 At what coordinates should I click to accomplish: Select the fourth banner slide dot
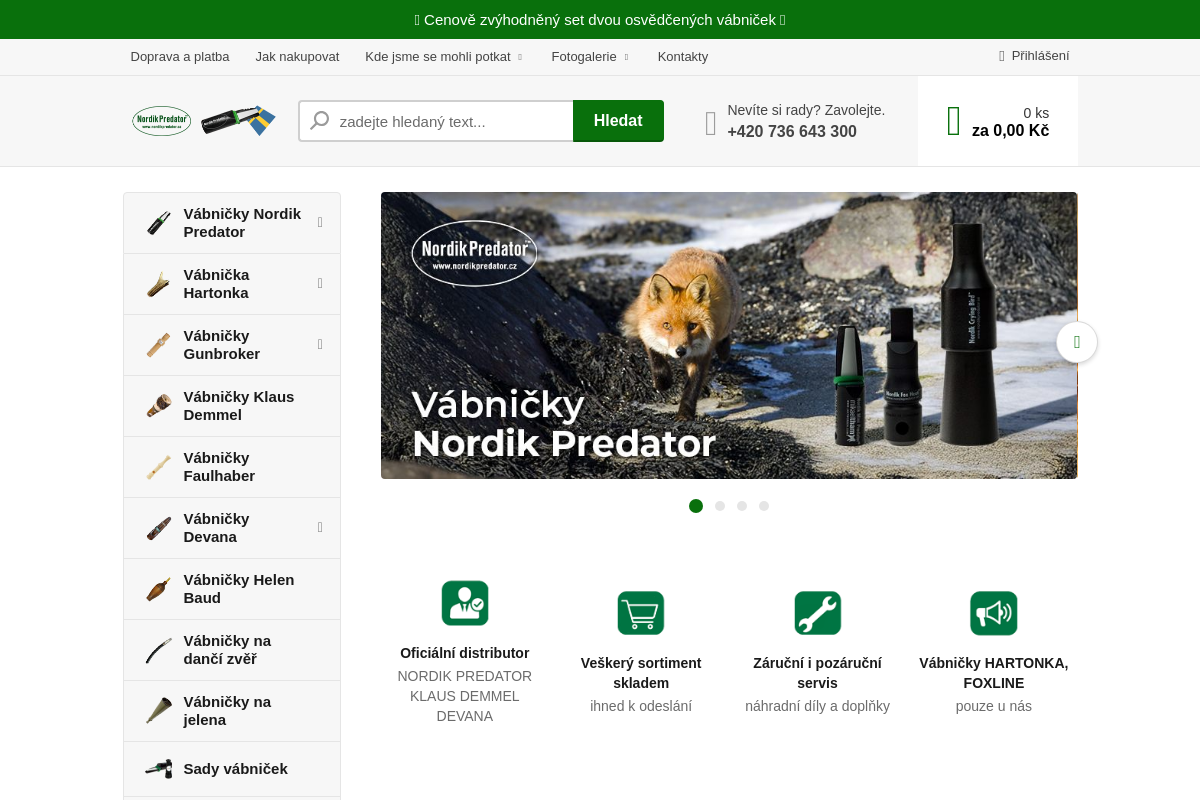coord(764,506)
